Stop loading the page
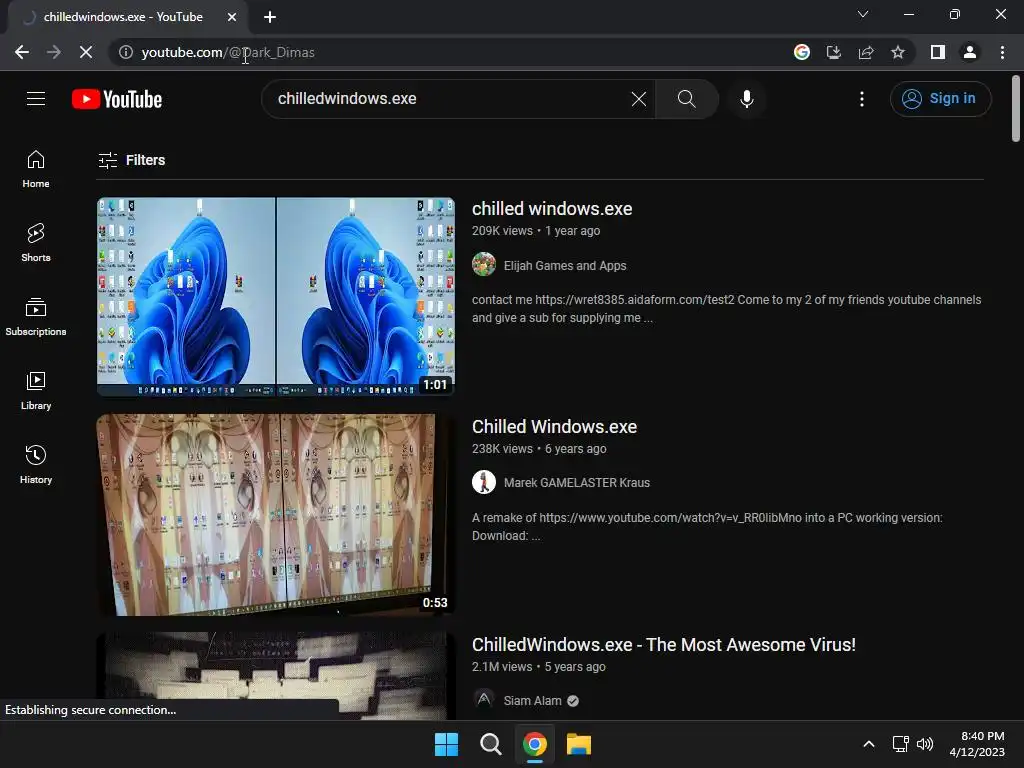1024x768 pixels. (86, 52)
